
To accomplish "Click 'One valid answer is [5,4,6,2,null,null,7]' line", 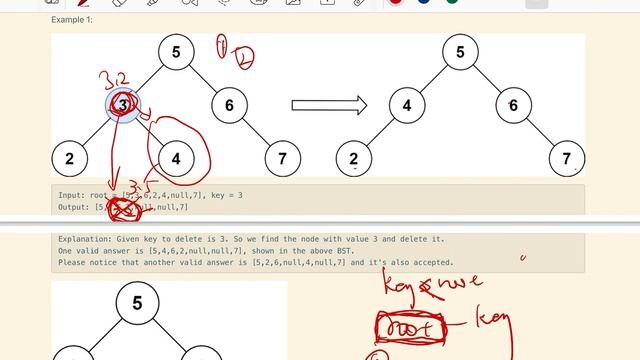I will coord(207,251).
